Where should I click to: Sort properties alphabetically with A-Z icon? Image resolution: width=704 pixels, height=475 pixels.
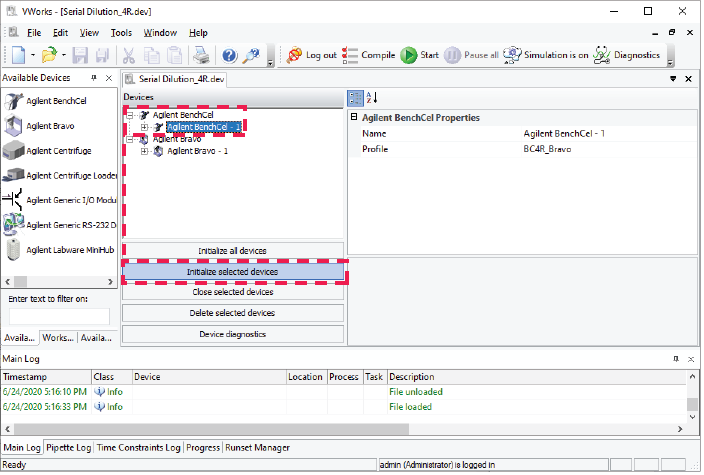click(x=372, y=98)
